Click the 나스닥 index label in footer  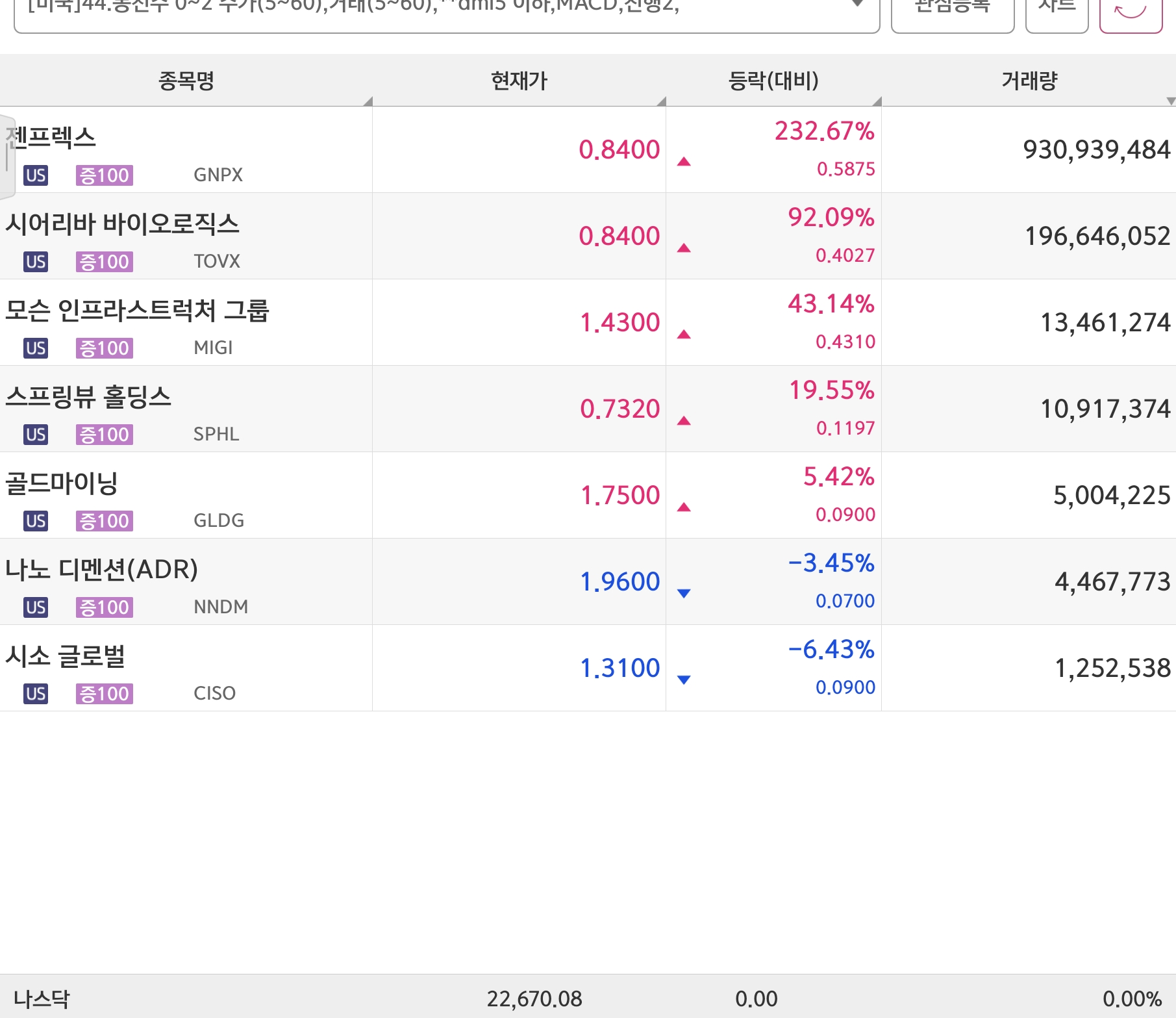tap(42, 999)
